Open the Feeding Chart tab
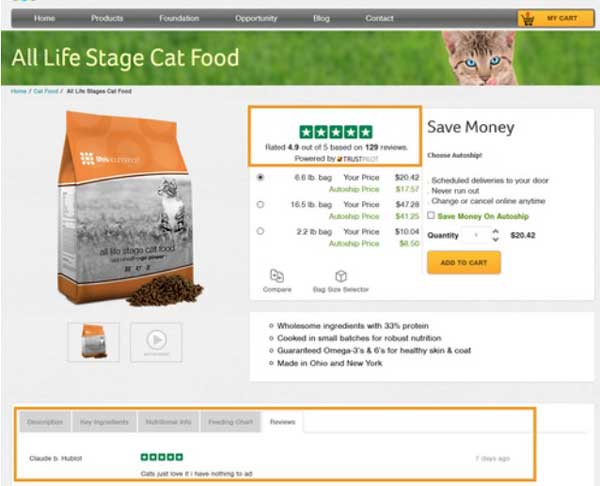The width and height of the screenshot is (600, 486). pyautogui.click(x=229, y=422)
